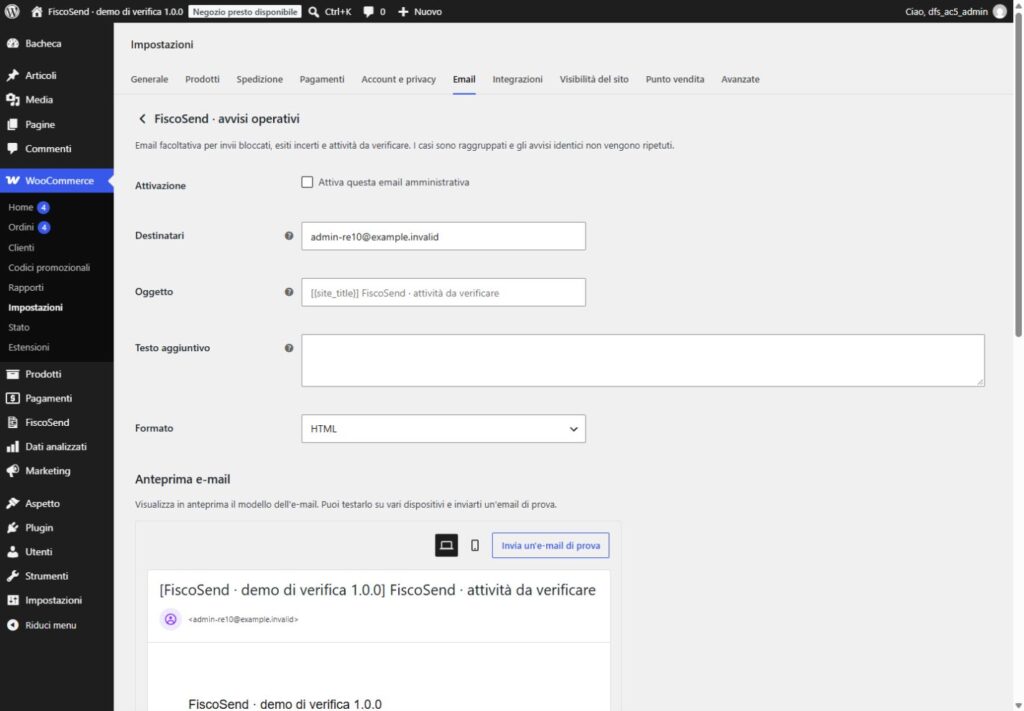Open the Visibilità del sito tab
1024x711 pixels.
coord(594,79)
